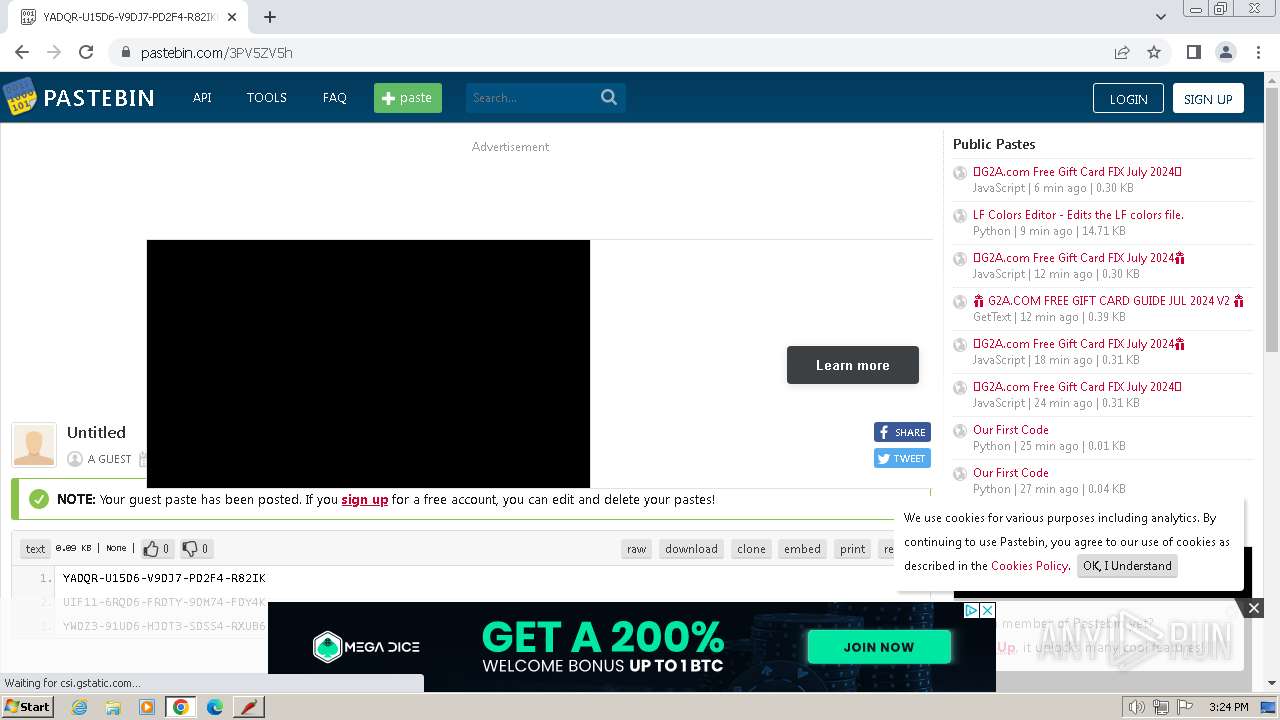
Task: Click the AdChoices triangle icon on banner
Action: (x=971, y=610)
